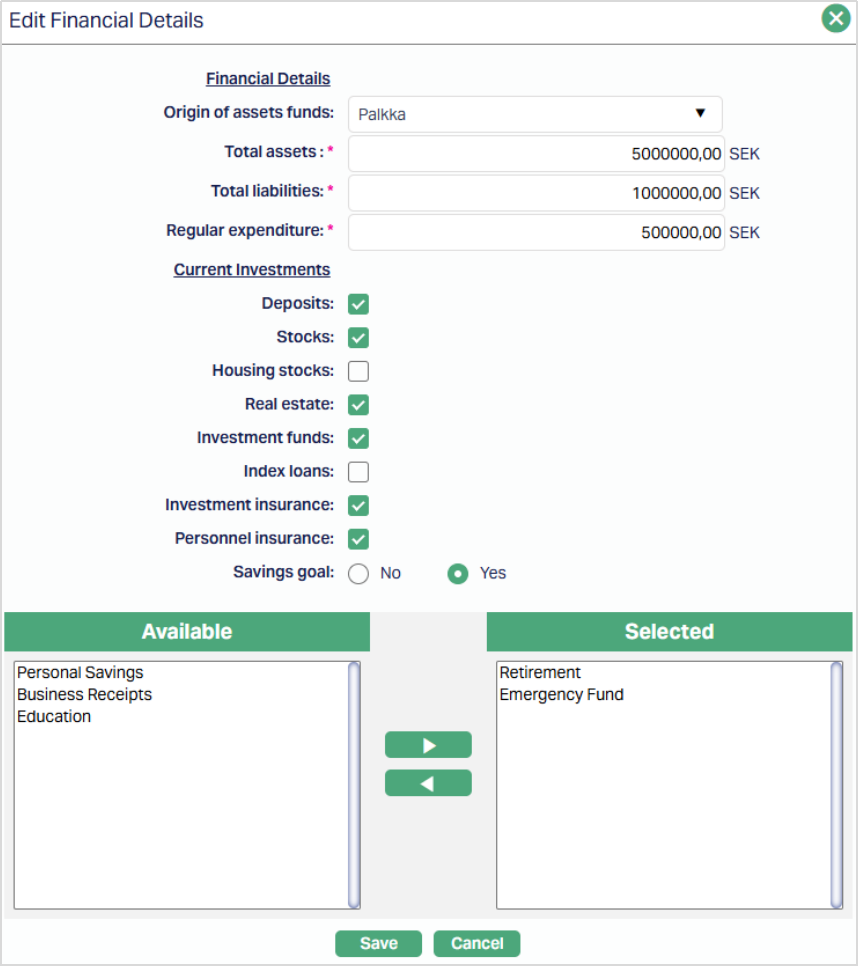Select Education in the Available list
This screenshot has width=859, height=967.
[54, 717]
